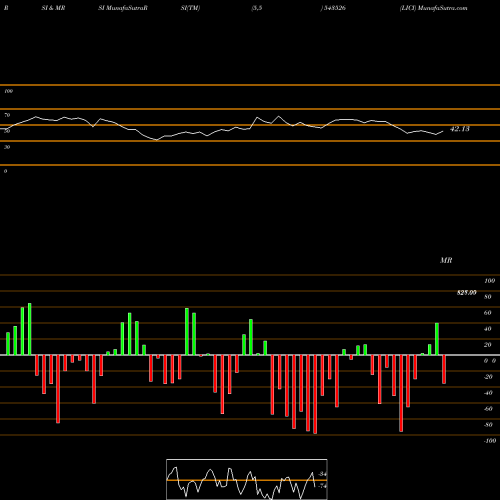Click the "74" label in the mini chart
This screenshot has width=500, height=500.
(322, 486)
